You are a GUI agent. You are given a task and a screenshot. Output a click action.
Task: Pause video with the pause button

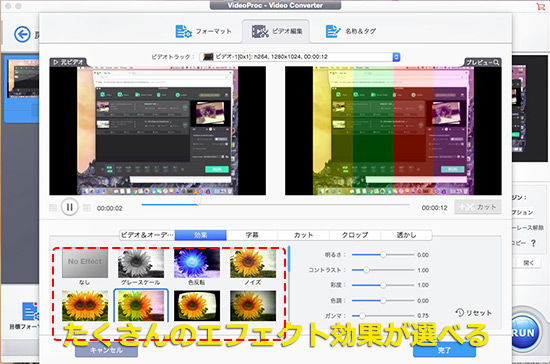(x=69, y=207)
